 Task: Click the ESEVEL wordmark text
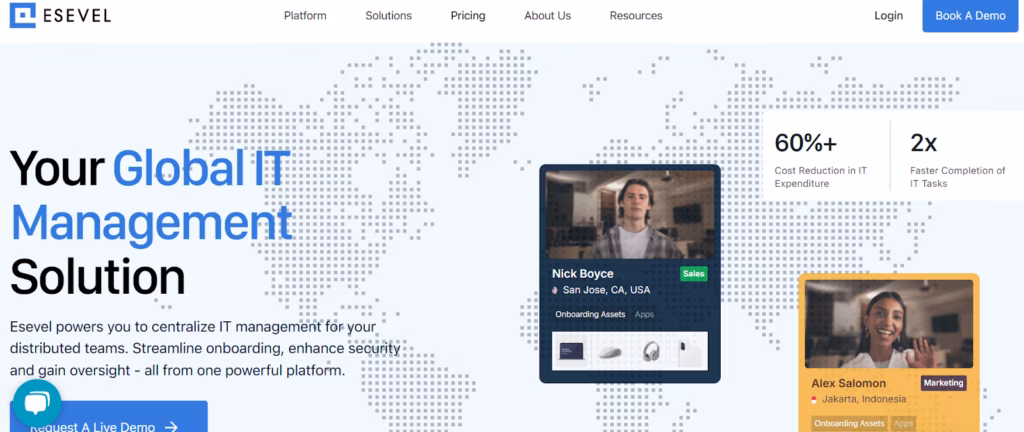tap(77, 16)
